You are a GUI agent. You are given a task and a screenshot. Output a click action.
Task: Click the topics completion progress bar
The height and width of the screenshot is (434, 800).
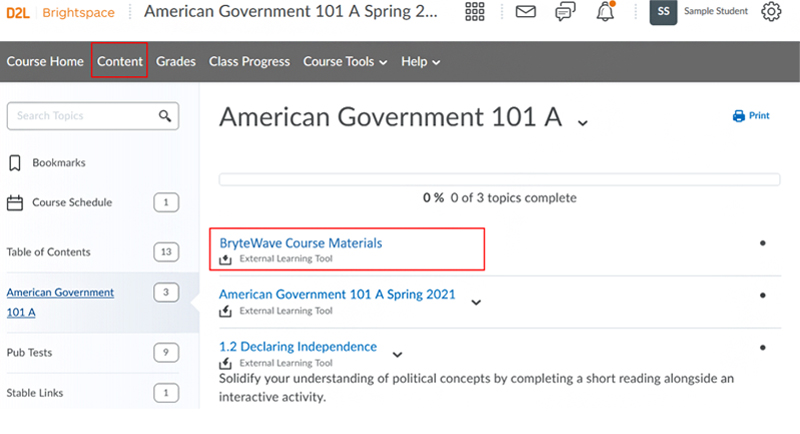click(x=499, y=180)
